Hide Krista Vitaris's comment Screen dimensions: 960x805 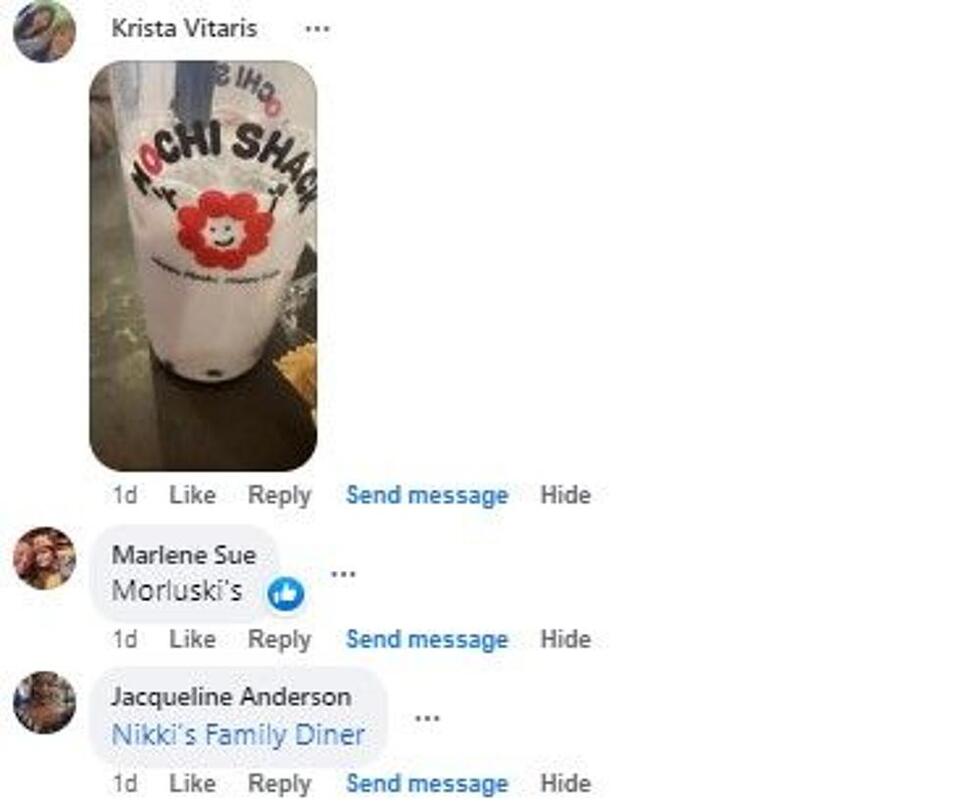pos(565,495)
